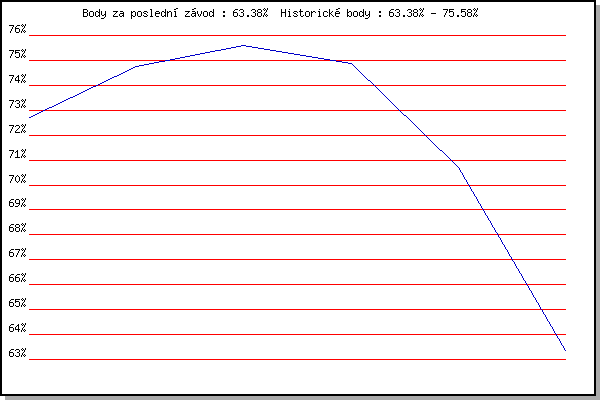Click the 68% axis label
Image resolution: width=600 pixels, height=400 pixels.
17,228
